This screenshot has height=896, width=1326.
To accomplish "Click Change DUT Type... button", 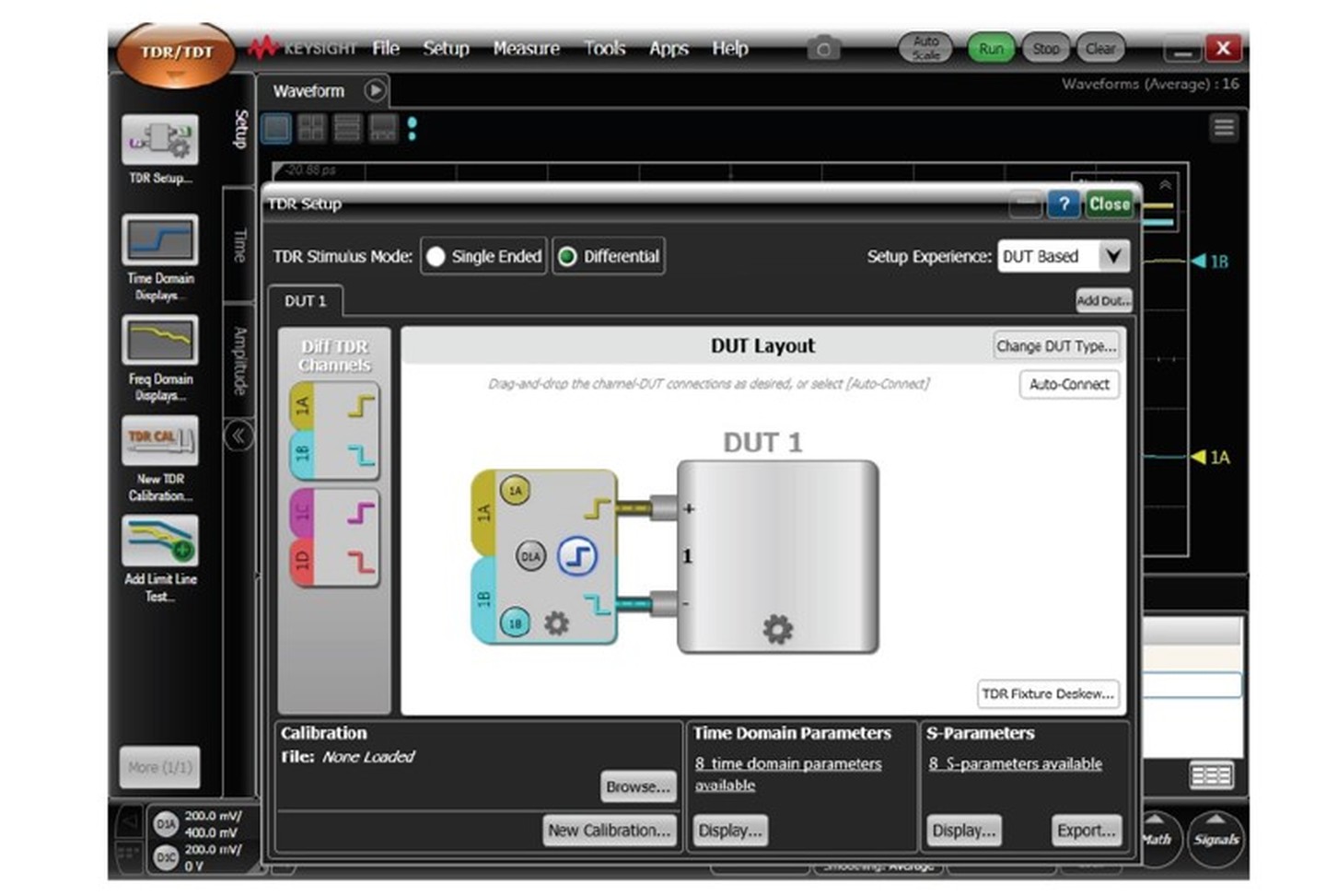I will tap(1056, 346).
